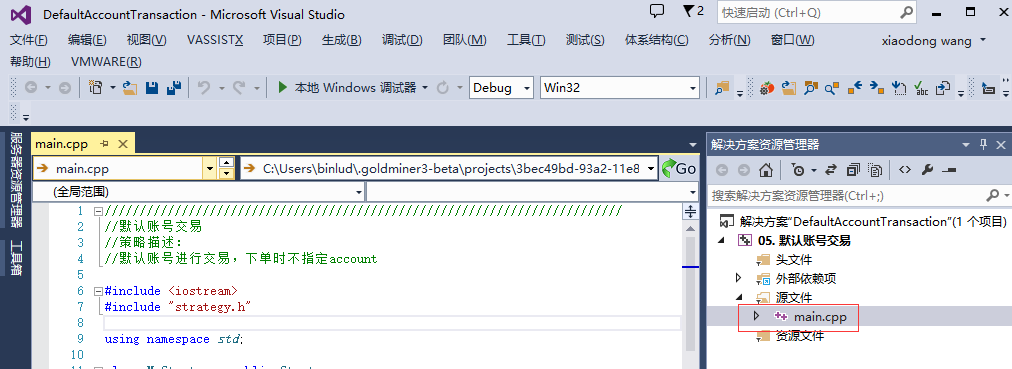This screenshot has width=1012, height=369.
Task: Click the Save All toolbar icon
Action: pos(174,88)
